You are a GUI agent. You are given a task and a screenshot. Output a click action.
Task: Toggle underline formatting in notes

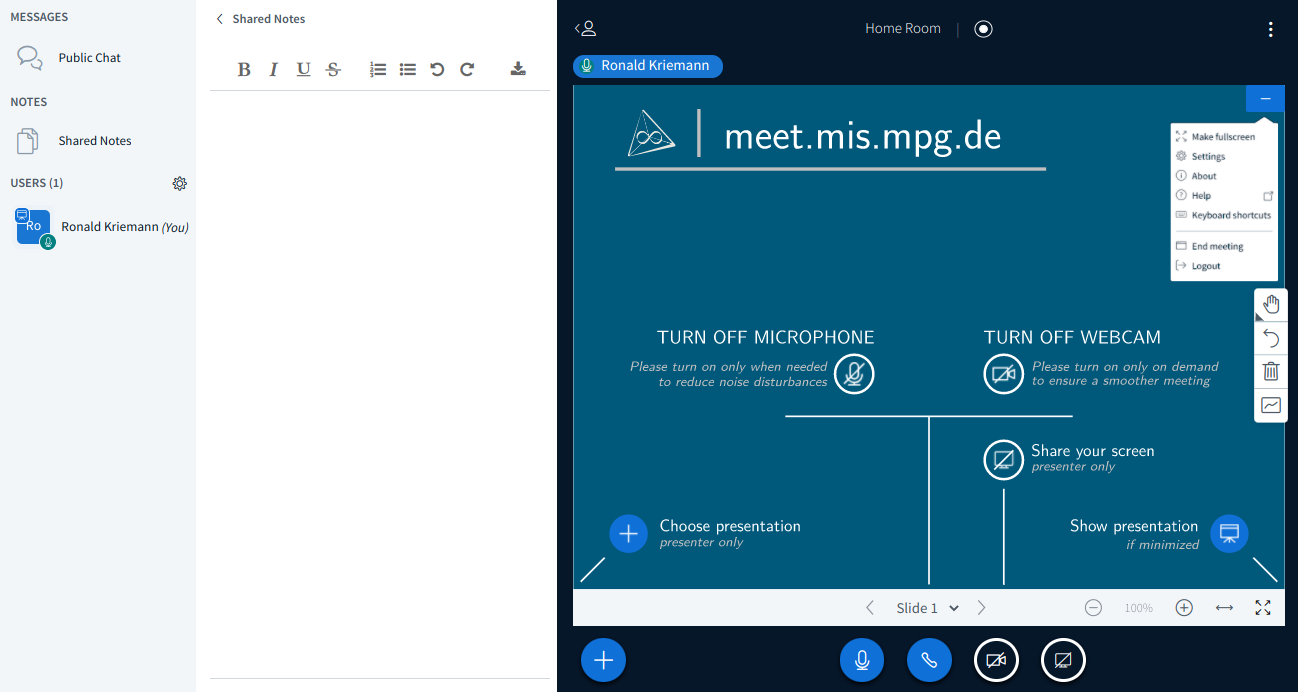pos(303,69)
